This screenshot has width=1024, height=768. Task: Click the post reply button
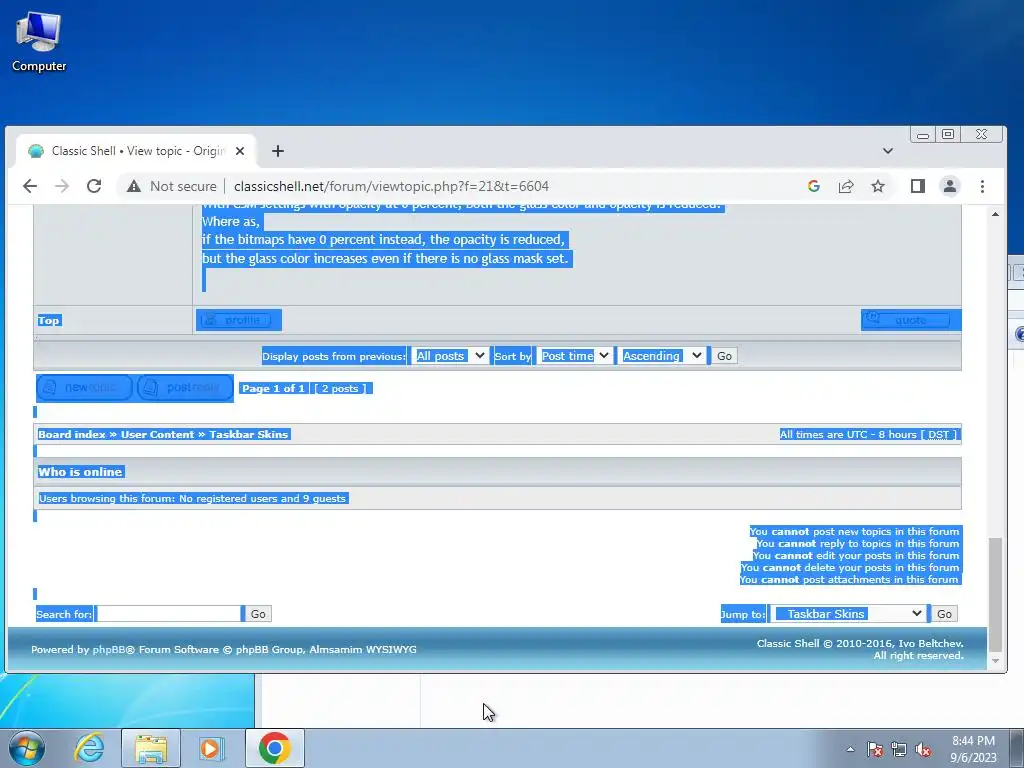(185, 388)
